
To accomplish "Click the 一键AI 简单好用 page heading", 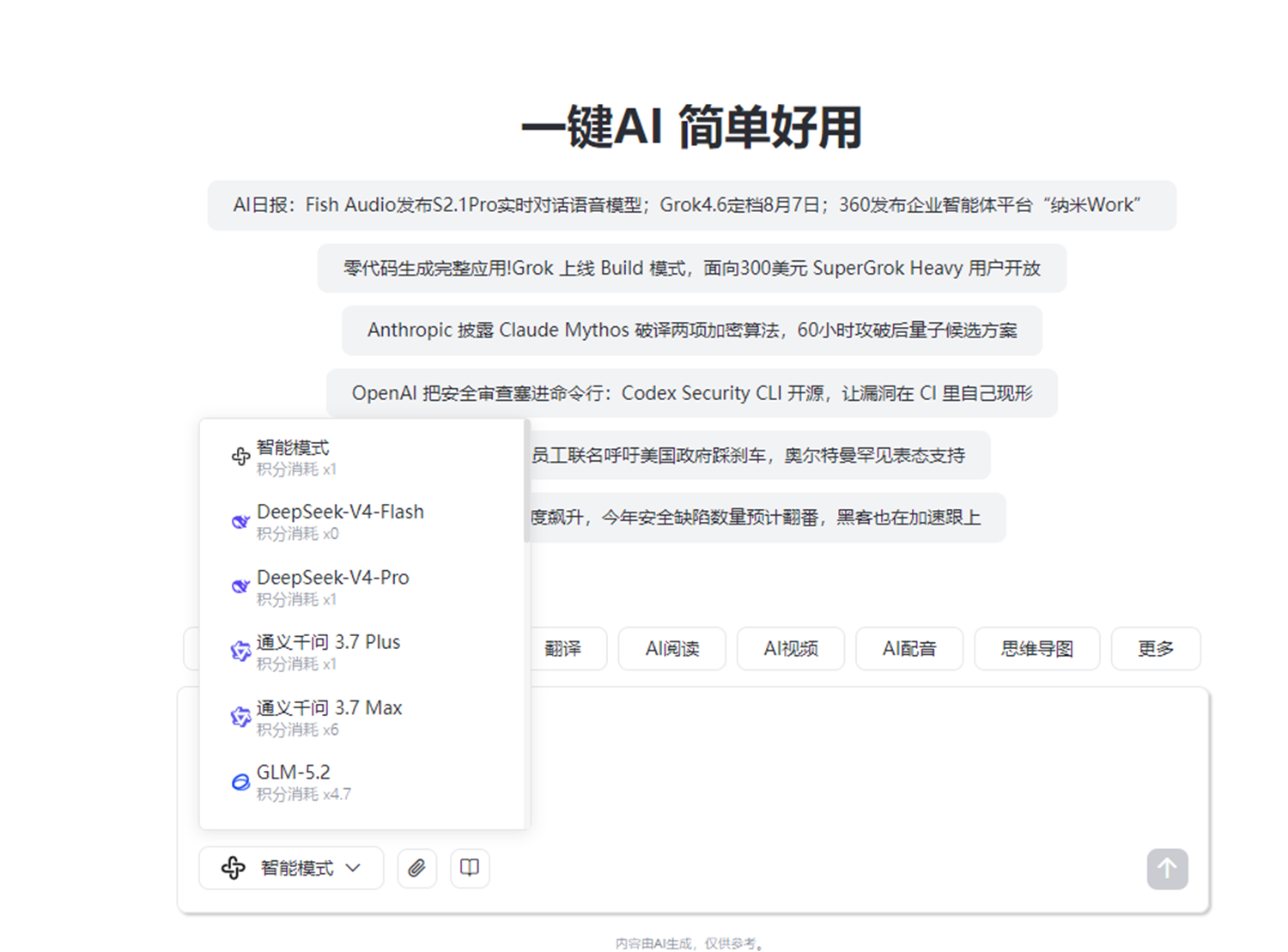I will click(692, 127).
